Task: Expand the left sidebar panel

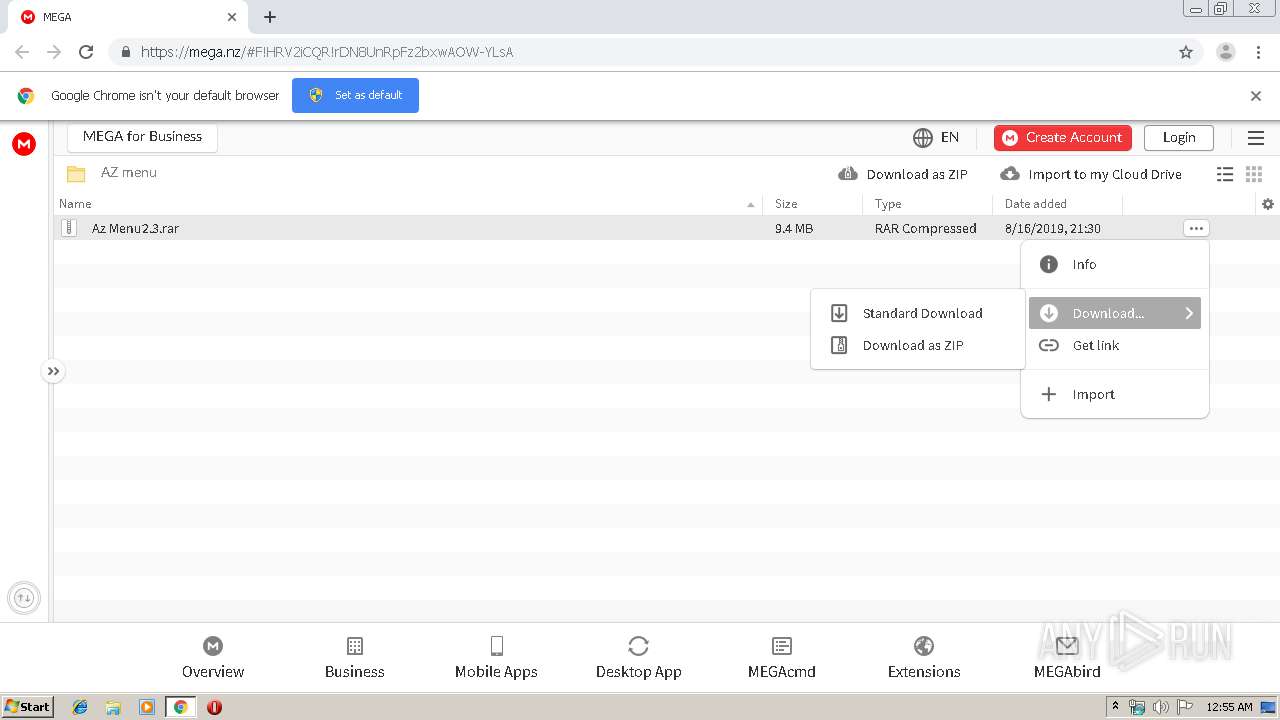Action: (x=54, y=371)
